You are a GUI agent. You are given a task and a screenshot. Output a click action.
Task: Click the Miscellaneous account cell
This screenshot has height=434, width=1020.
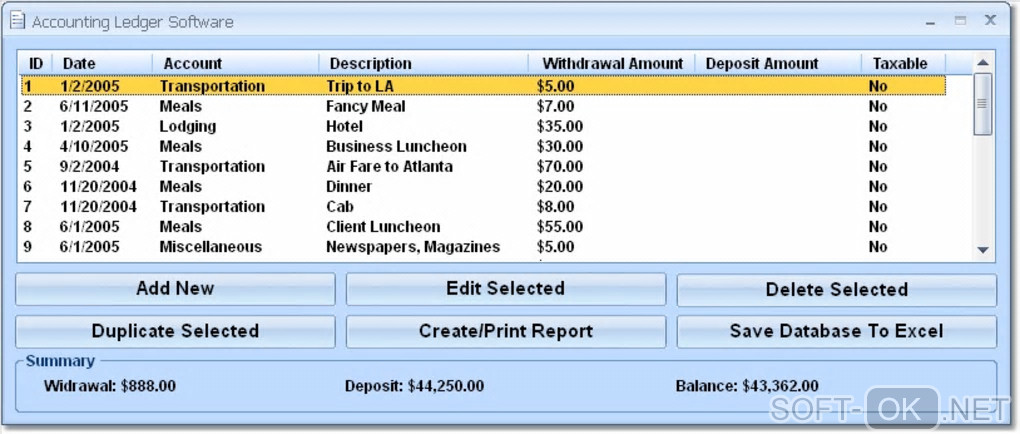pyautogui.click(x=211, y=247)
